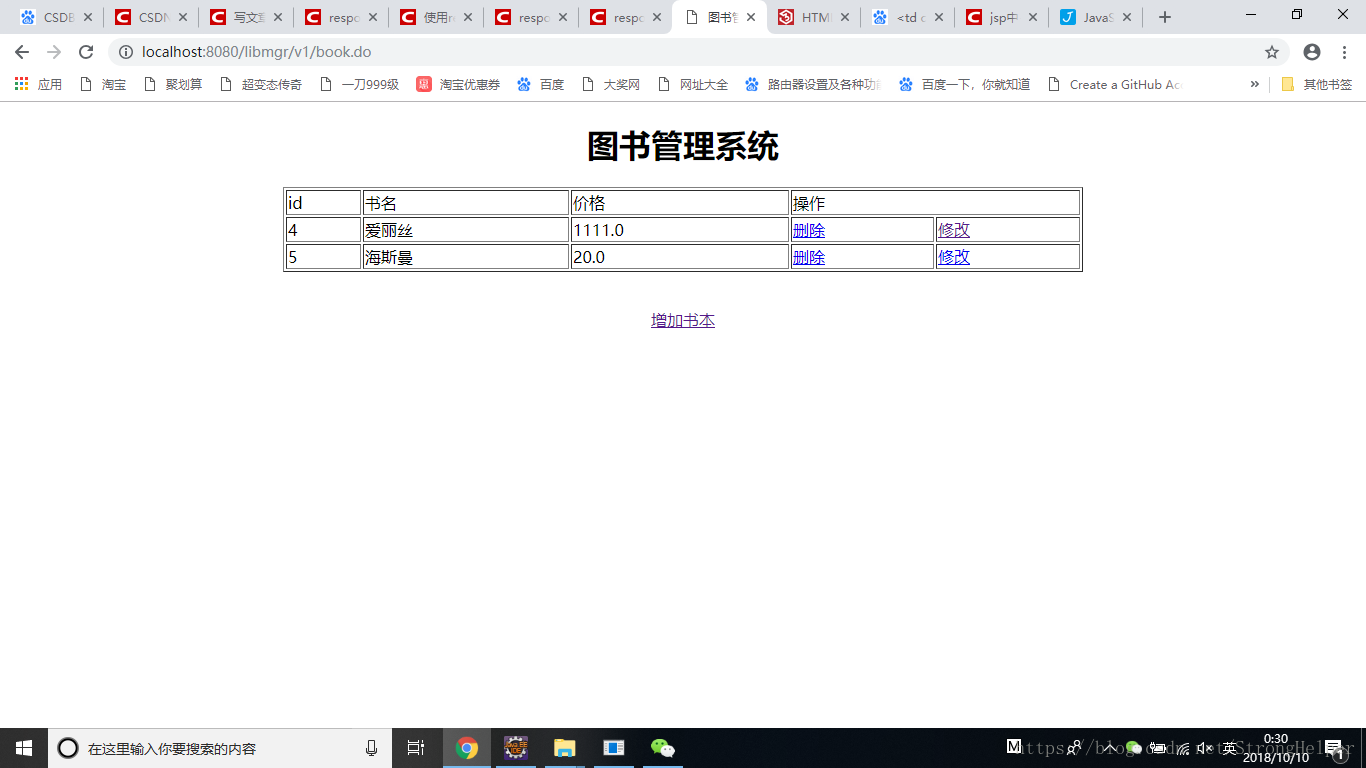
Task: Open the Create a GitHub Ac bookmark
Action: [1114, 85]
